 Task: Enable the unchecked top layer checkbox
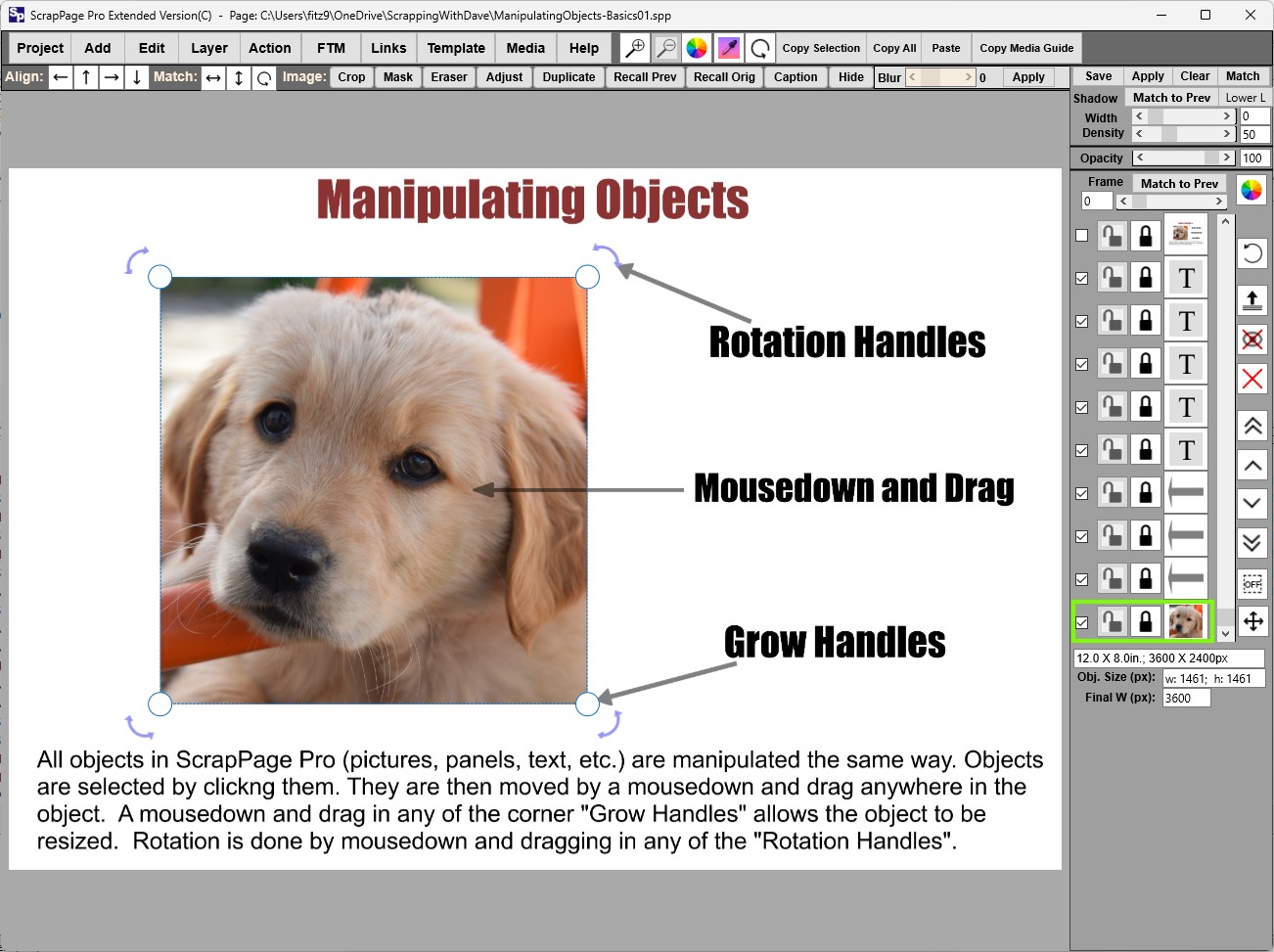[x=1082, y=236]
